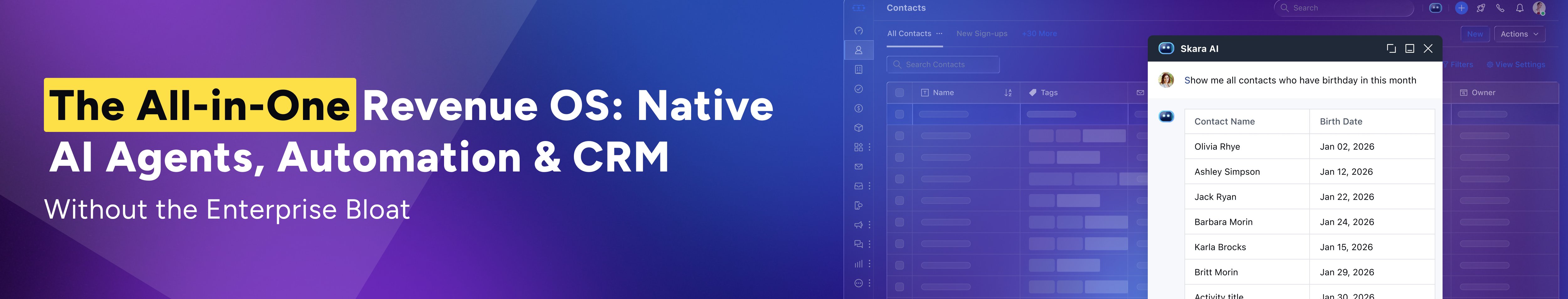The width and height of the screenshot is (1568, 299).
Task: Click the global Search field
Action: 1343,8
